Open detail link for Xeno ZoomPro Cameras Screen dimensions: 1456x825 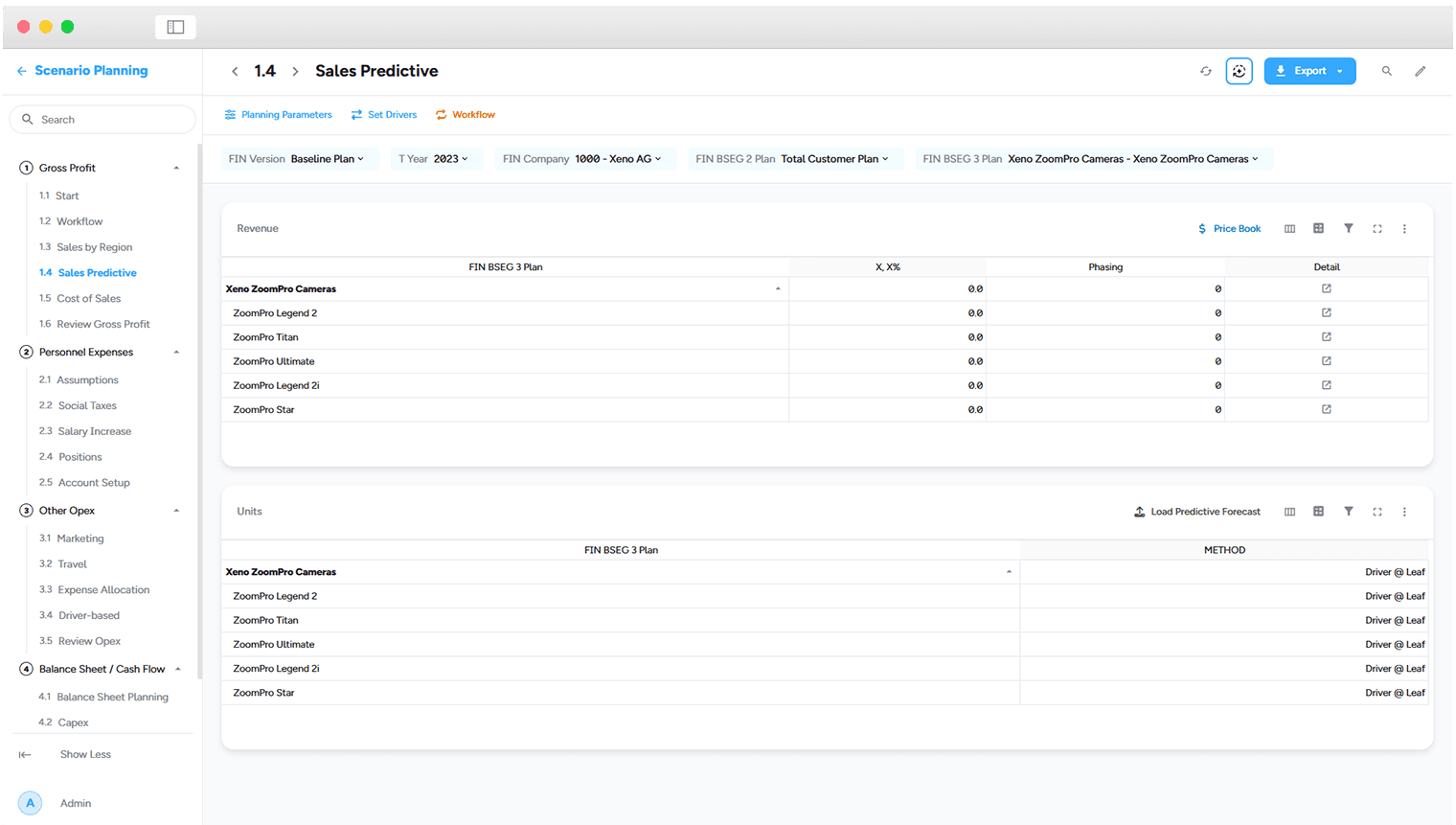tap(1327, 288)
